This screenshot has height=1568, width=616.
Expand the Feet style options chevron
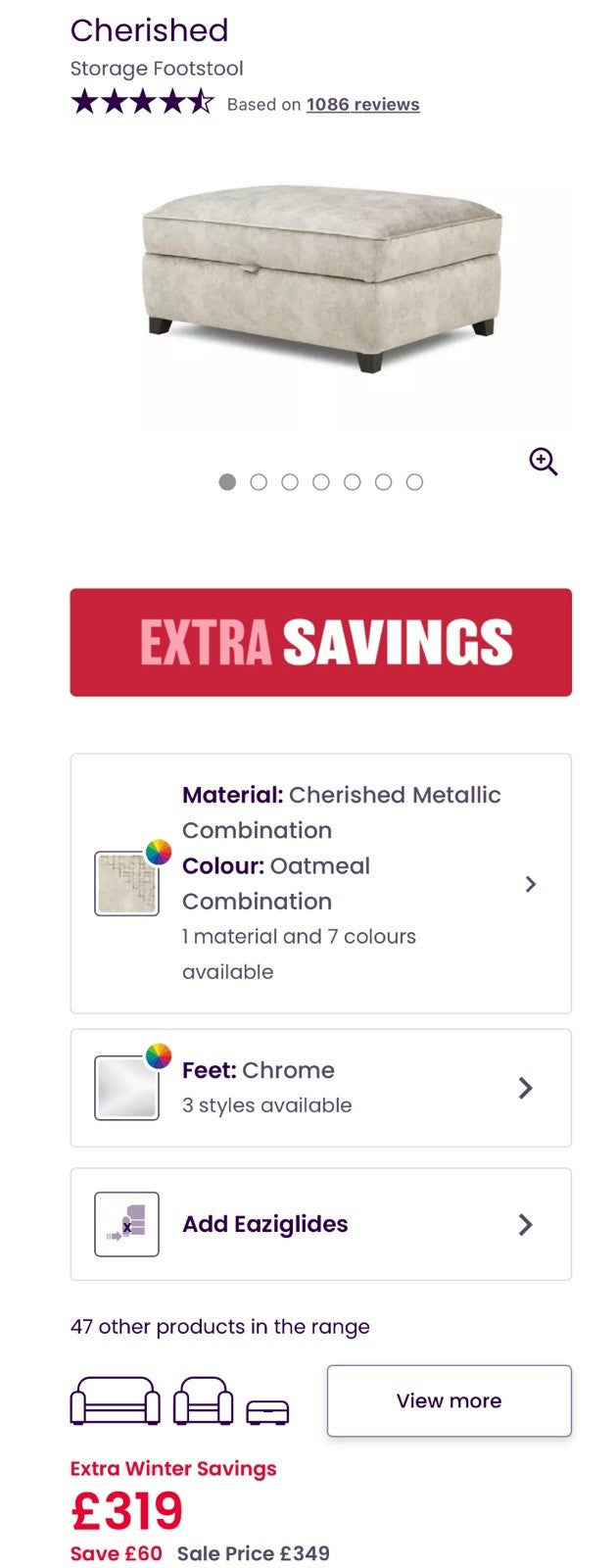526,1088
